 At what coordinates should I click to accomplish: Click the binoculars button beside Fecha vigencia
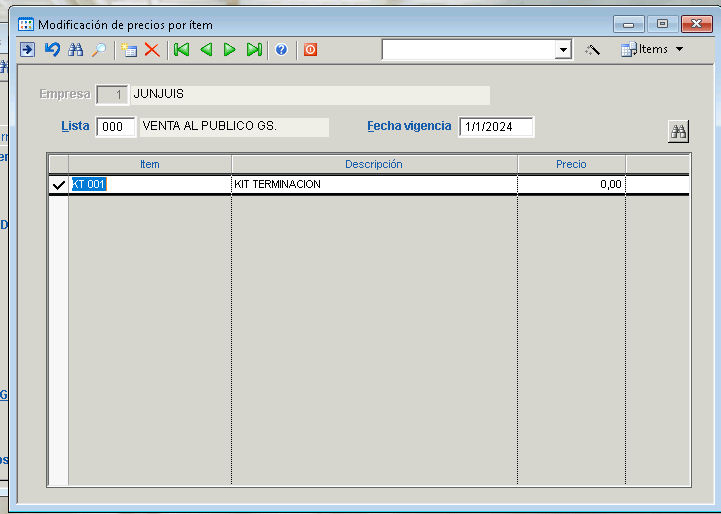pyautogui.click(x=679, y=131)
